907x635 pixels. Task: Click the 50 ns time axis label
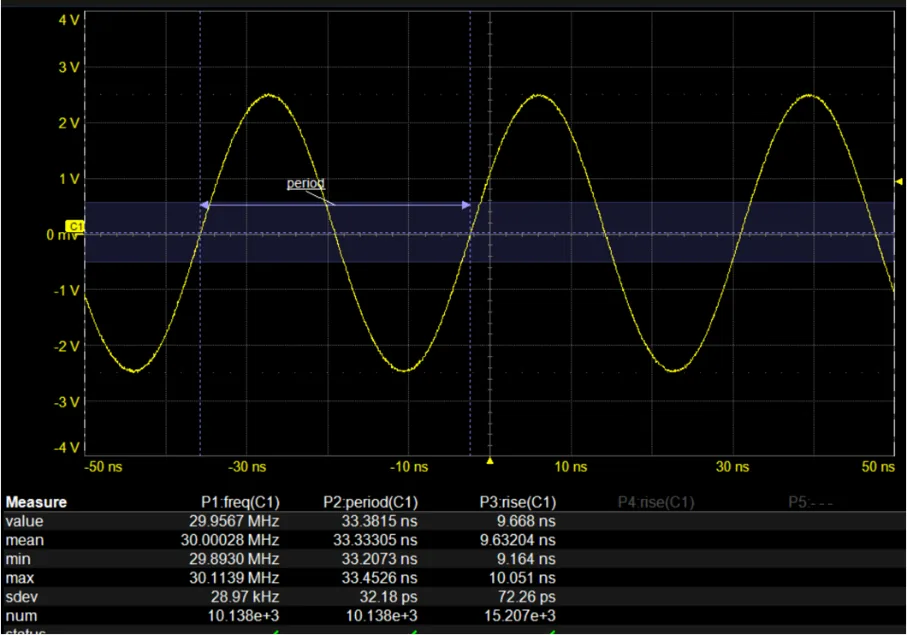(x=878, y=467)
